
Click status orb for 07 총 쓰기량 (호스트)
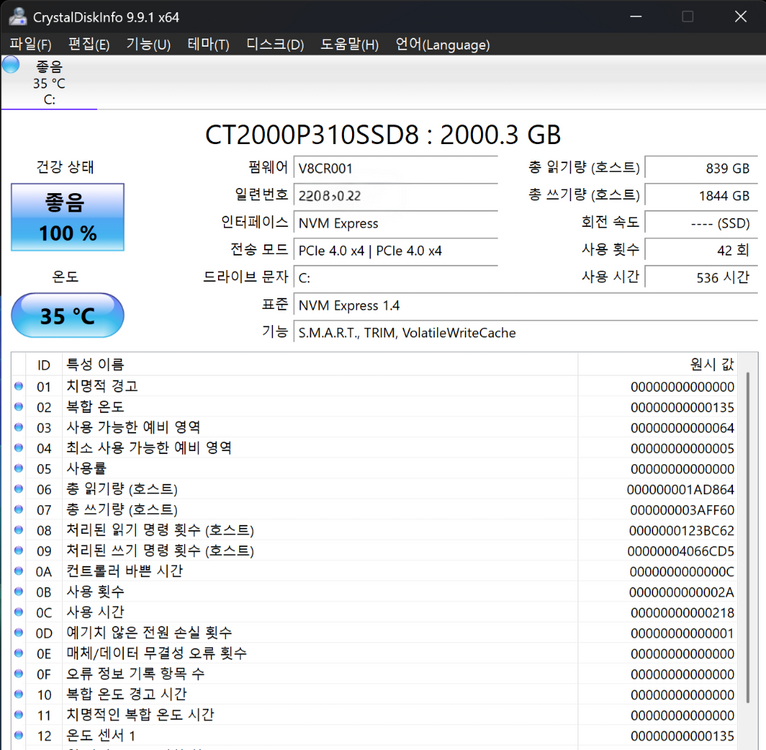pos(19,509)
